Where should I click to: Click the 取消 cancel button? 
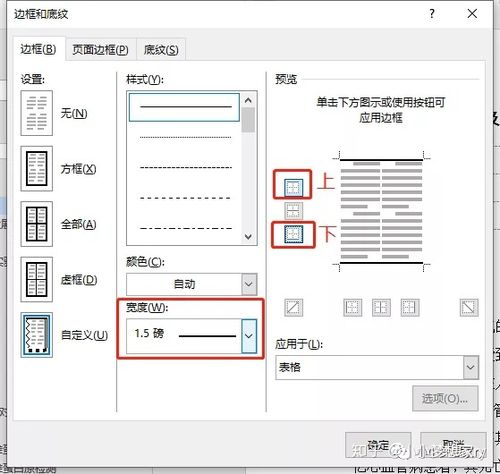click(x=453, y=445)
